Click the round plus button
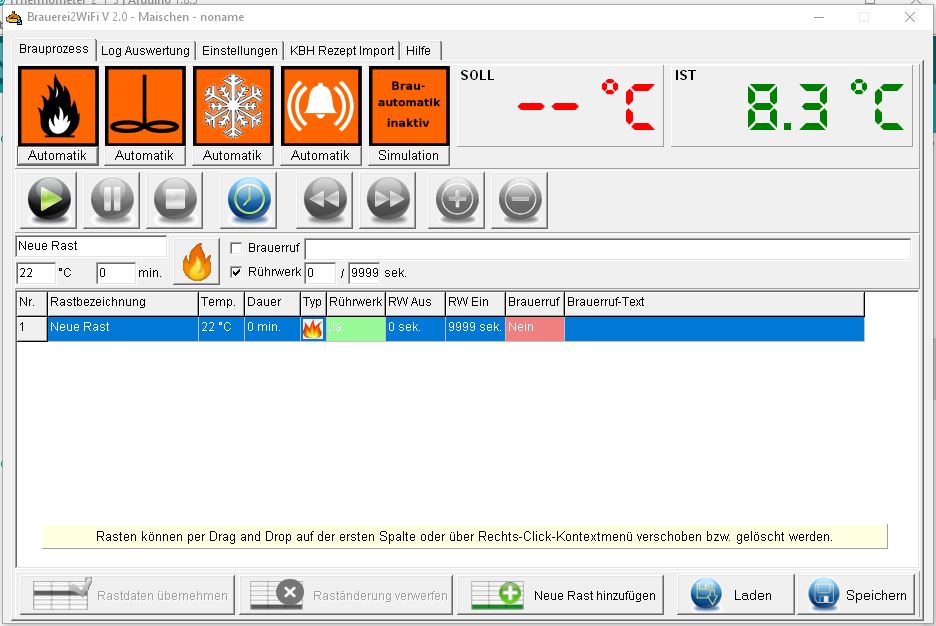Viewport: 936px width, 626px height. click(455, 199)
